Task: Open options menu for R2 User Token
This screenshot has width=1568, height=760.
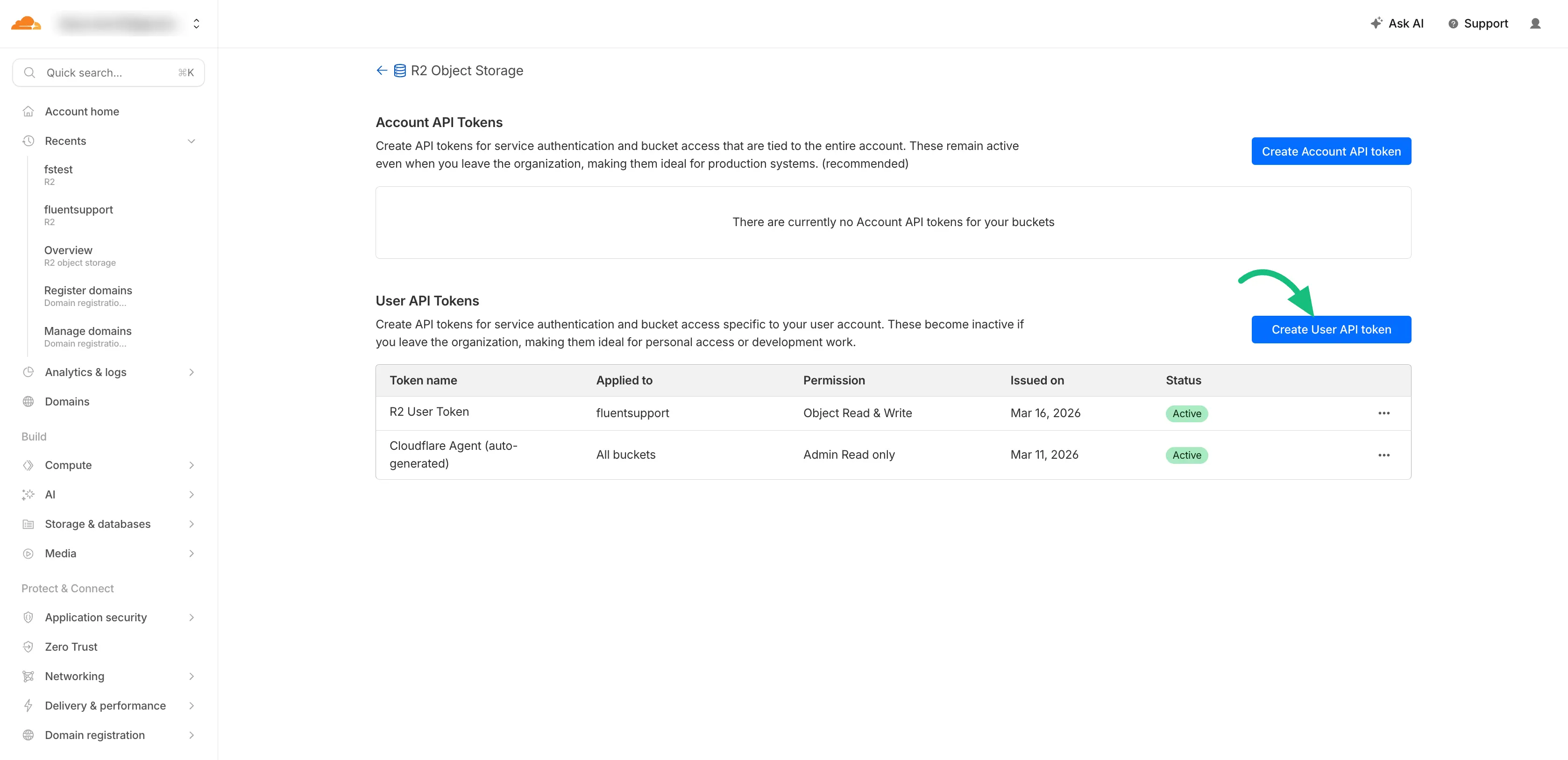Action: click(x=1384, y=413)
